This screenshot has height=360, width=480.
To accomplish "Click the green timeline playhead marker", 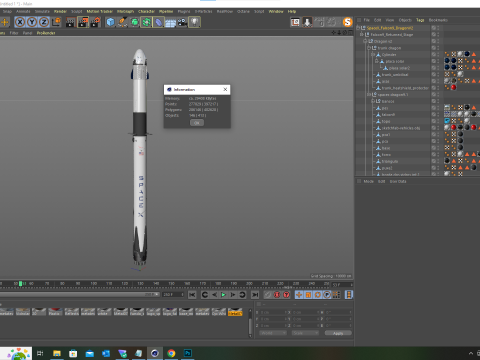I will pyautogui.click(x=20, y=284).
